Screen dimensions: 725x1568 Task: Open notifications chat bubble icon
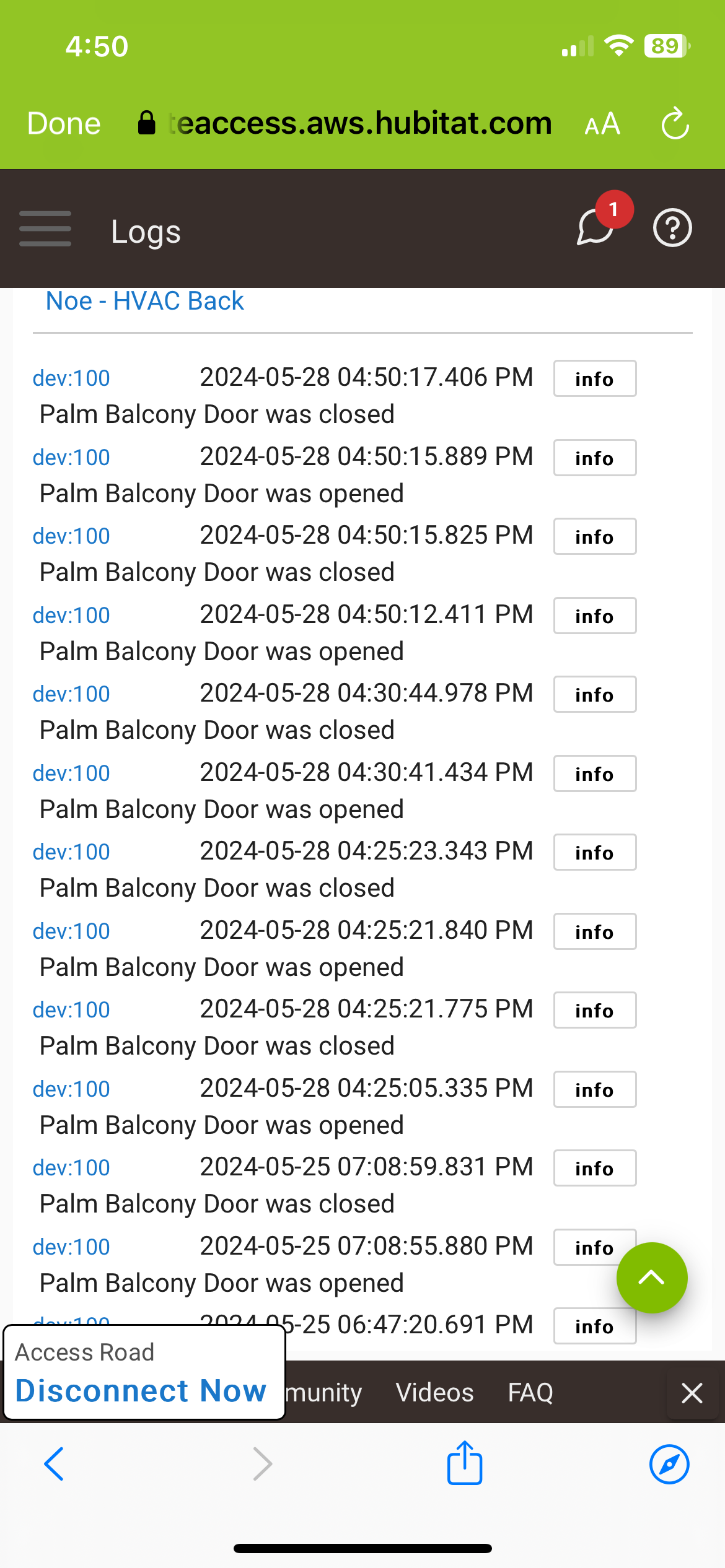[595, 227]
